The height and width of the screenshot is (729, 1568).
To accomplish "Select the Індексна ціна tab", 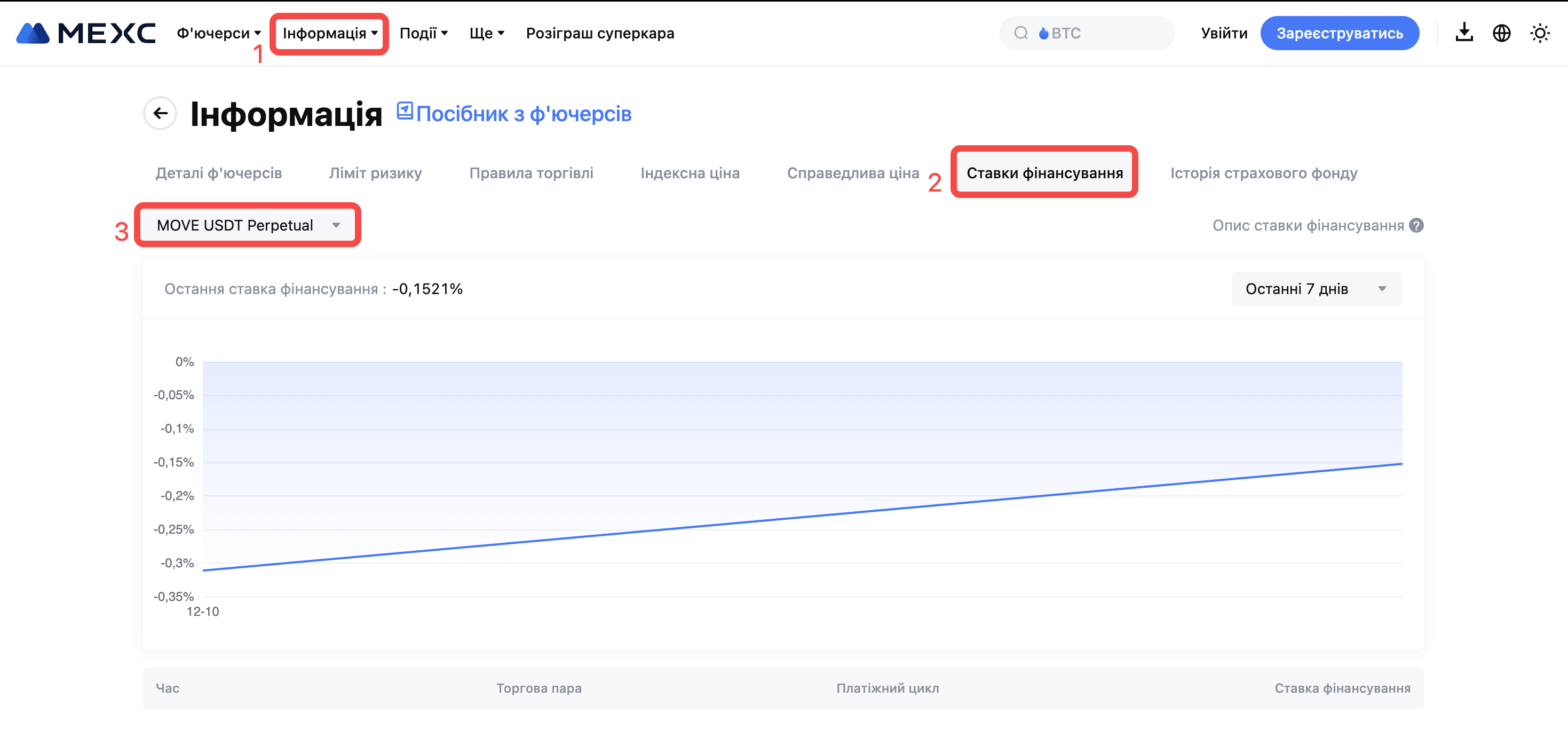I will click(x=690, y=173).
